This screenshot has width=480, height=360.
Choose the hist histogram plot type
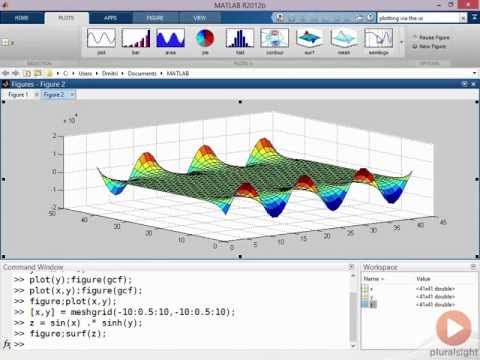coord(240,42)
